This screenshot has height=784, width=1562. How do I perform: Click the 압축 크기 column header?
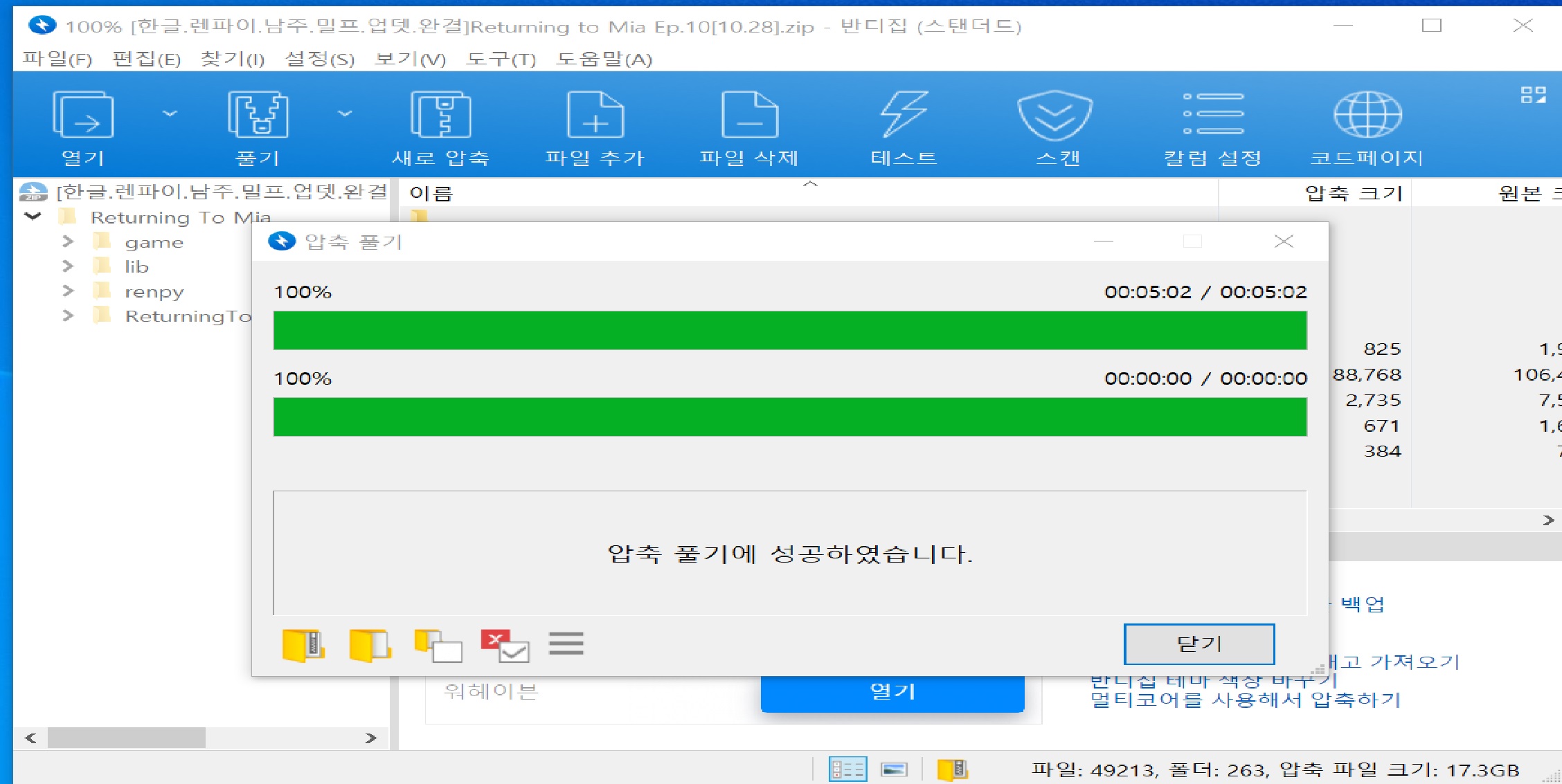click(1354, 193)
